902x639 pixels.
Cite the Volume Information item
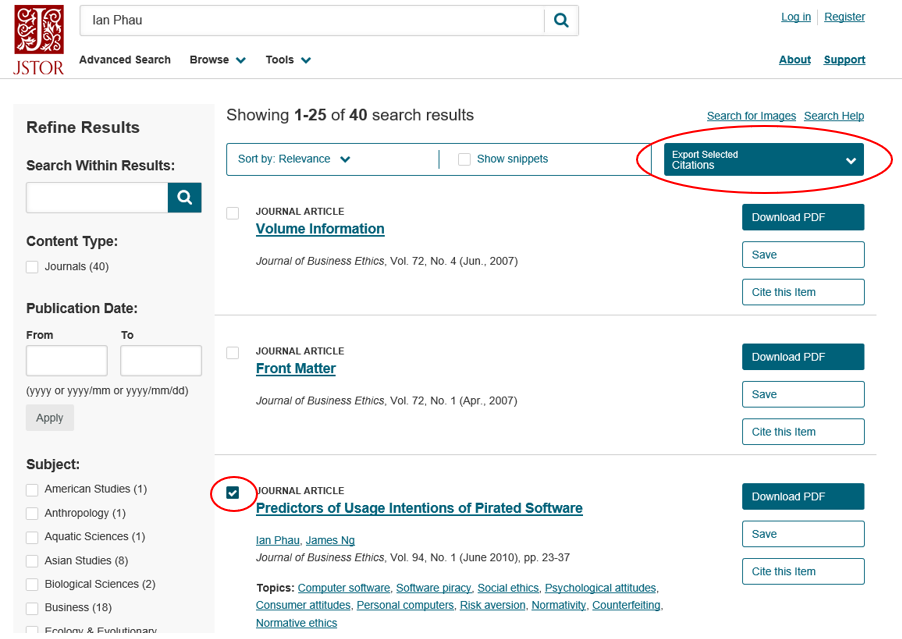click(803, 292)
